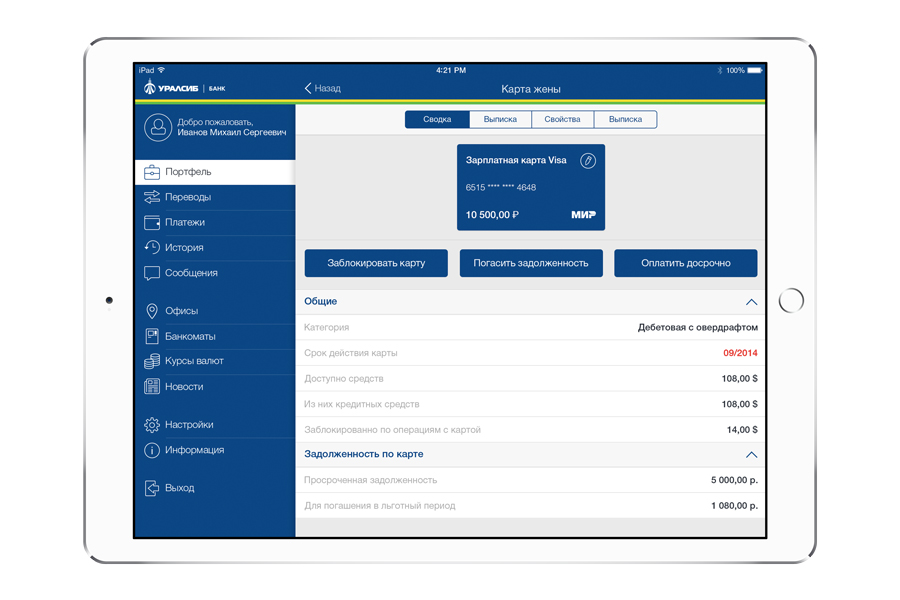Collapse Задолженность по карте section chevron
The width and height of the screenshot is (900, 600).
[751, 455]
